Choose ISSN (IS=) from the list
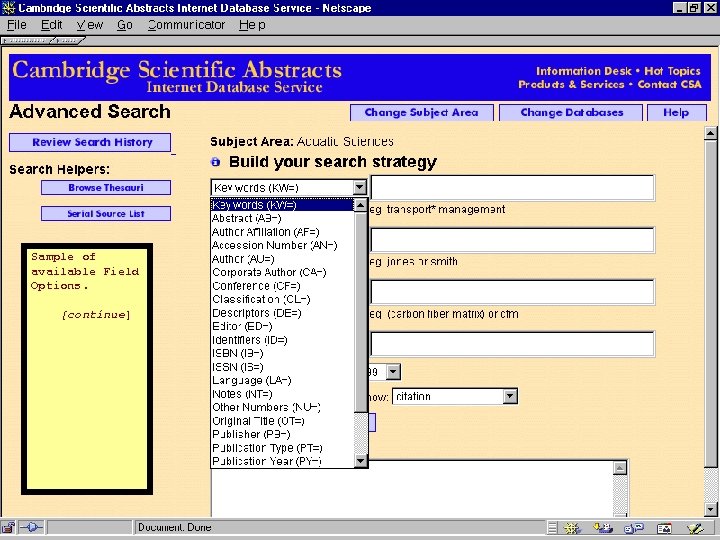The image size is (720, 540). pyautogui.click(x=282, y=367)
